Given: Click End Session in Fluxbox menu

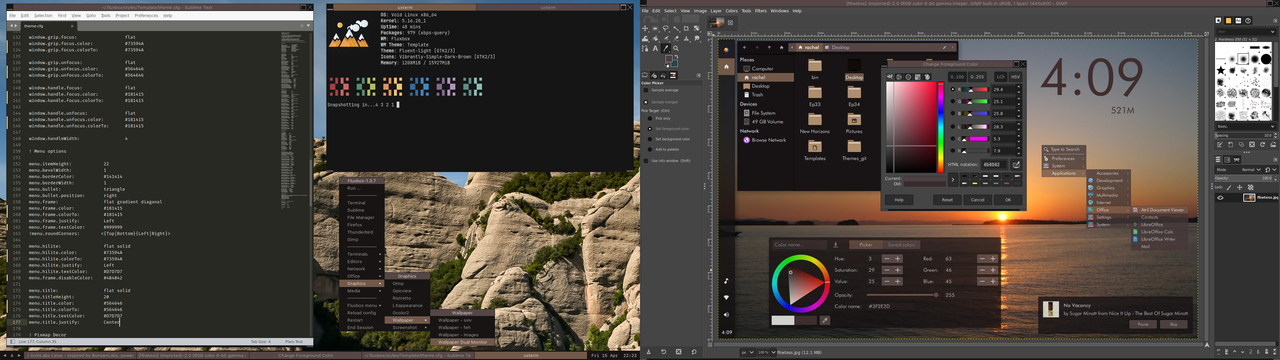Looking at the screenshot, I should (362, 327).
